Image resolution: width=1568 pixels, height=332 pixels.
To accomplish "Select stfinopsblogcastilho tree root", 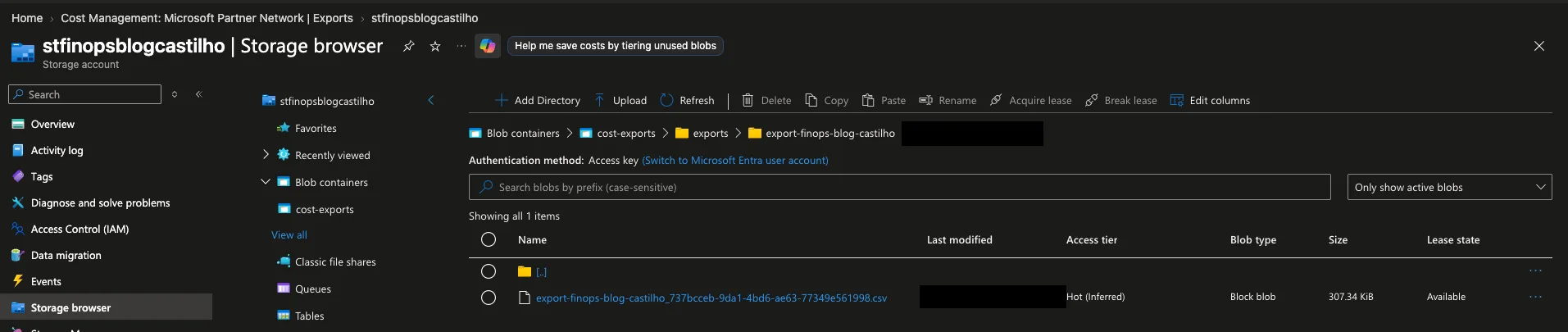I will point(326,101).
